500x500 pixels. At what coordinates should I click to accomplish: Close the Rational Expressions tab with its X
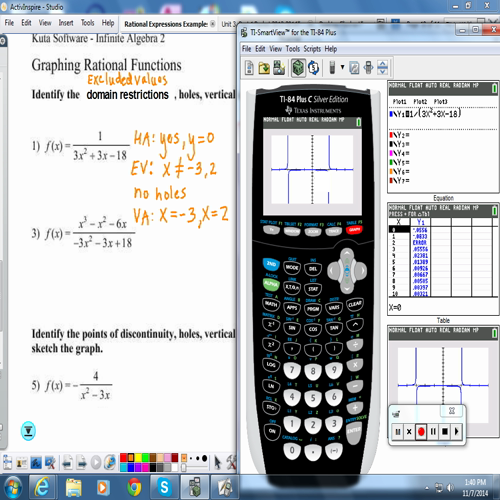click(x=212, y=24)
